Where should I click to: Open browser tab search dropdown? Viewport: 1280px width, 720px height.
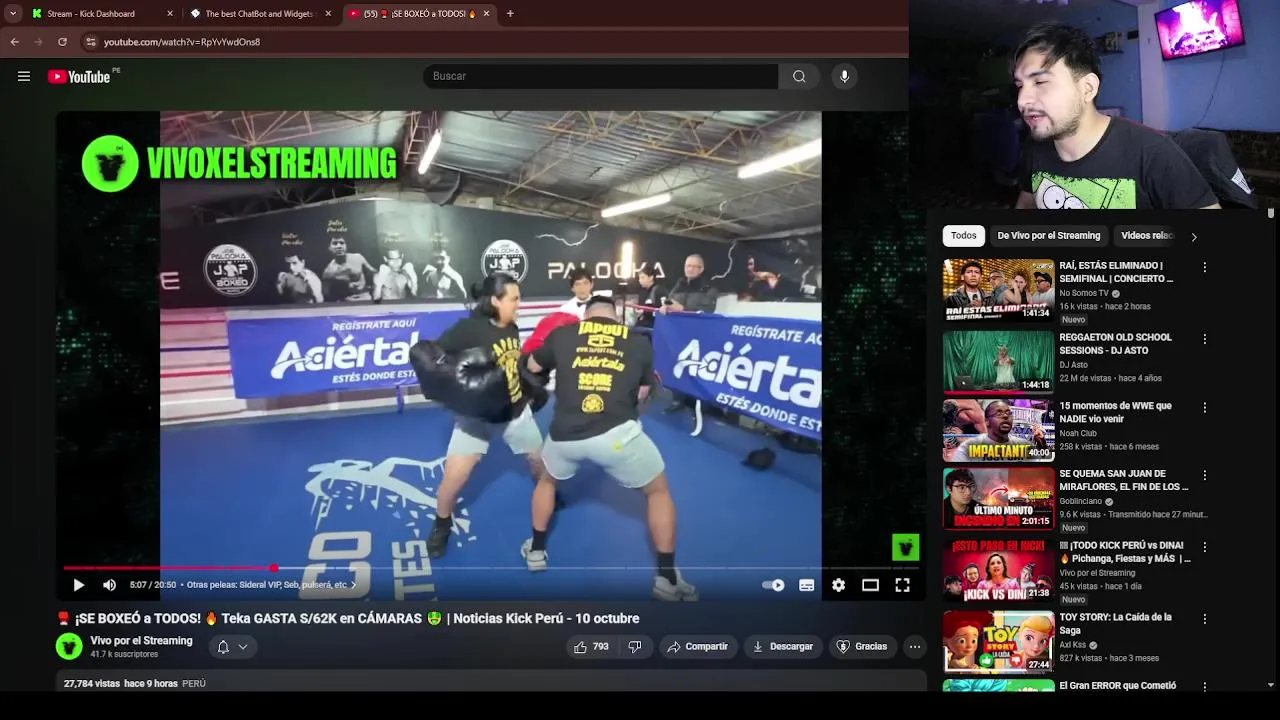coord(12,14)
